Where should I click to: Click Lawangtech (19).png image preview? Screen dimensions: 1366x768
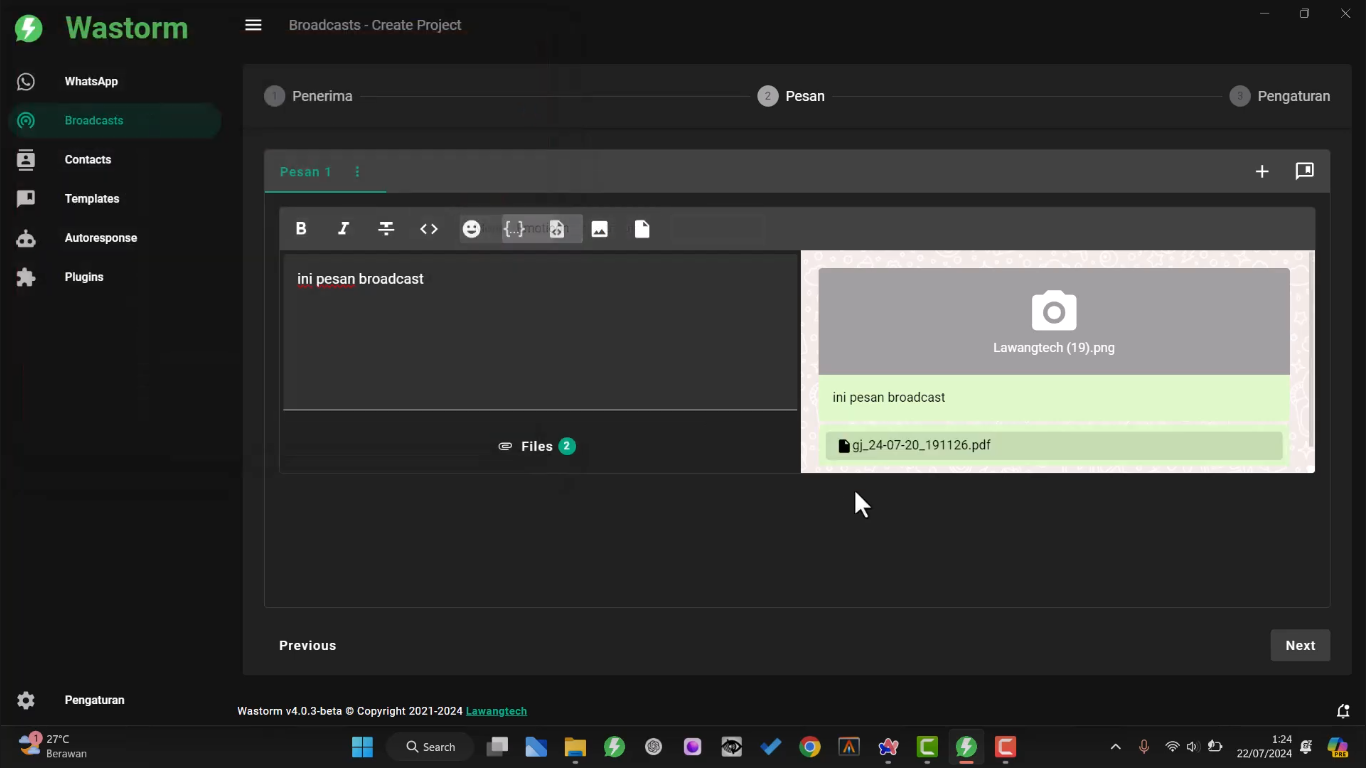click(1054, 321)
